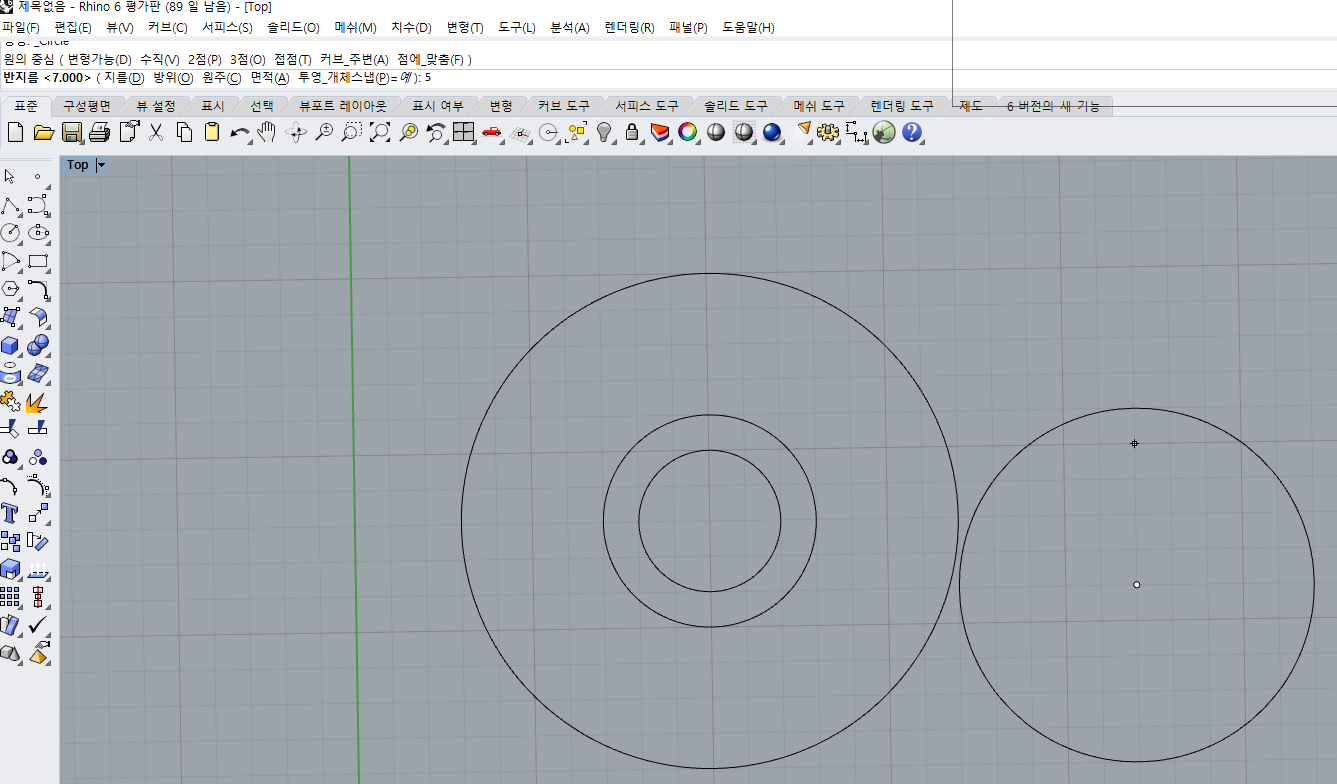Switch to the 구성평면 toolbar tab
The image size is (1337, 784).
tap(87, 106)
